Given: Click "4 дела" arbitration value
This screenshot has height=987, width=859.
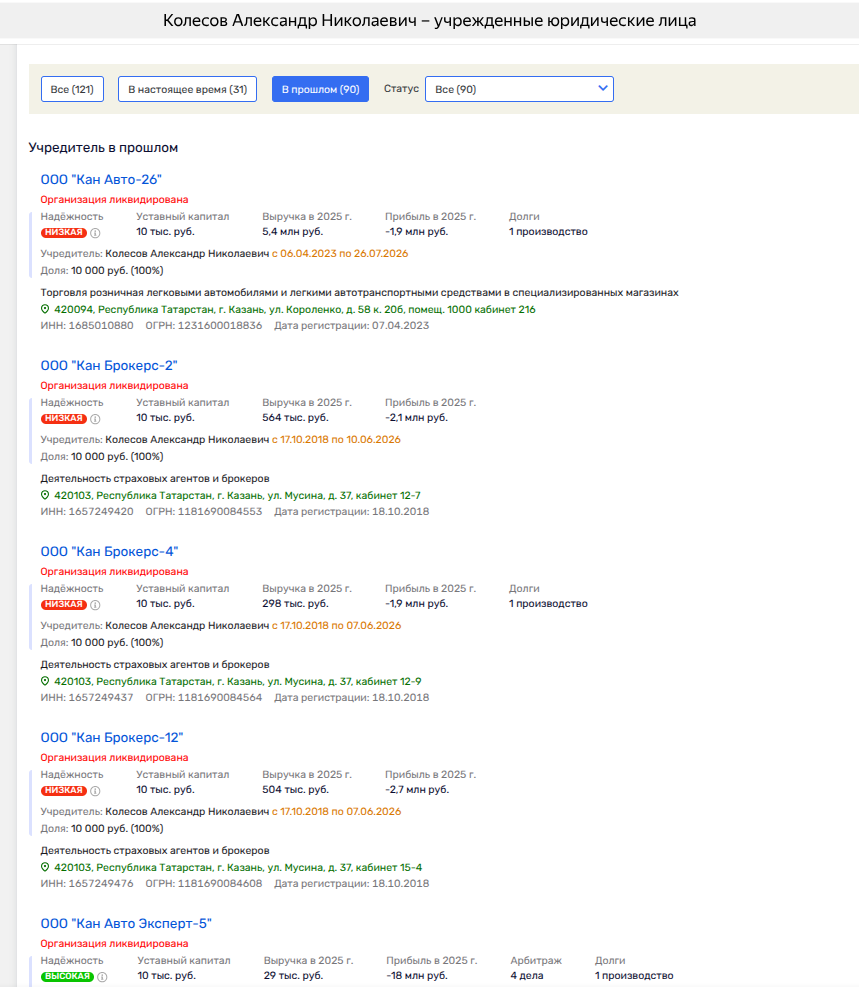Looking at the screenshot, I should click(527, 976).
